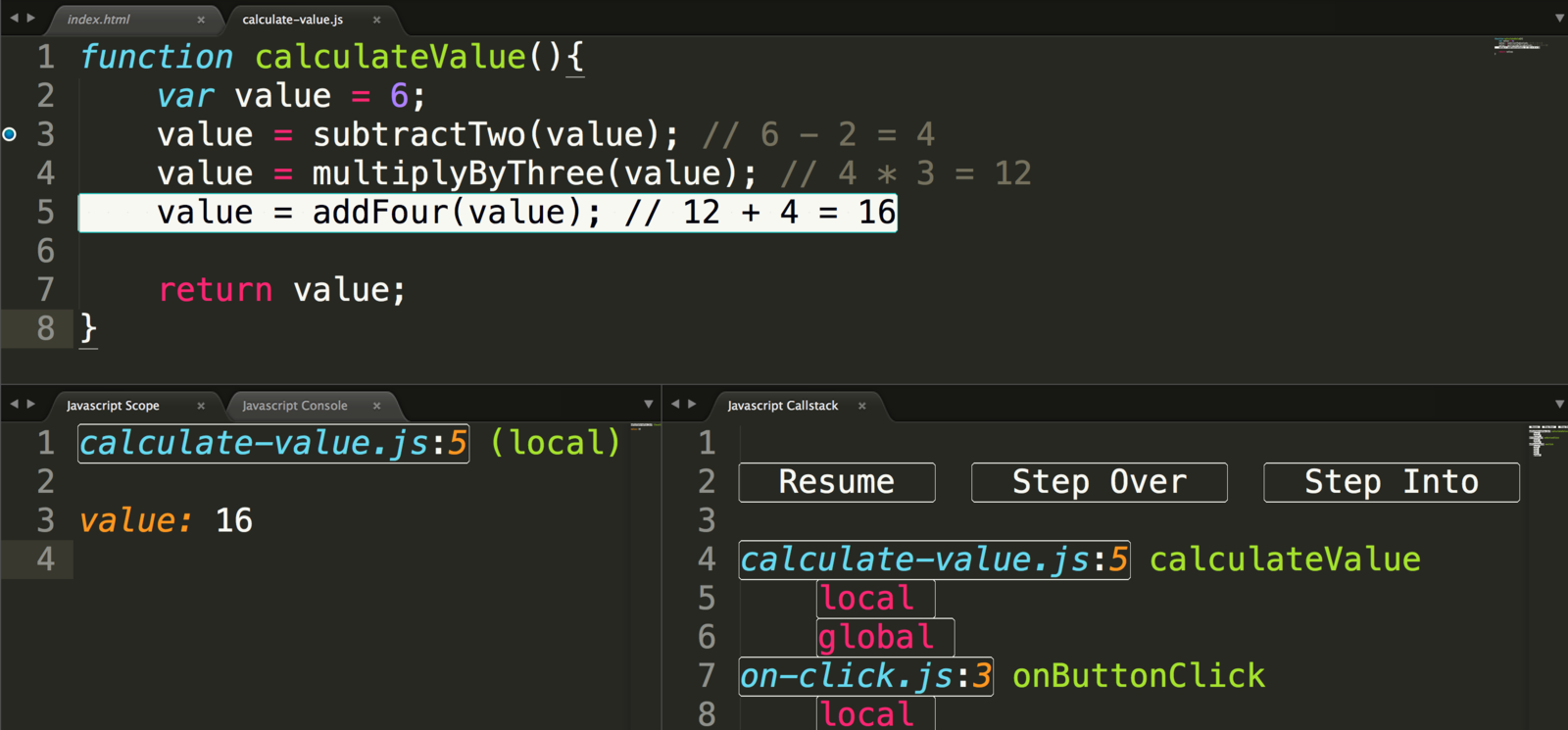The width and height of the screenshot is (1568, 730).
Task: Click the "var value = 6;" line
Action: [291, 96]
